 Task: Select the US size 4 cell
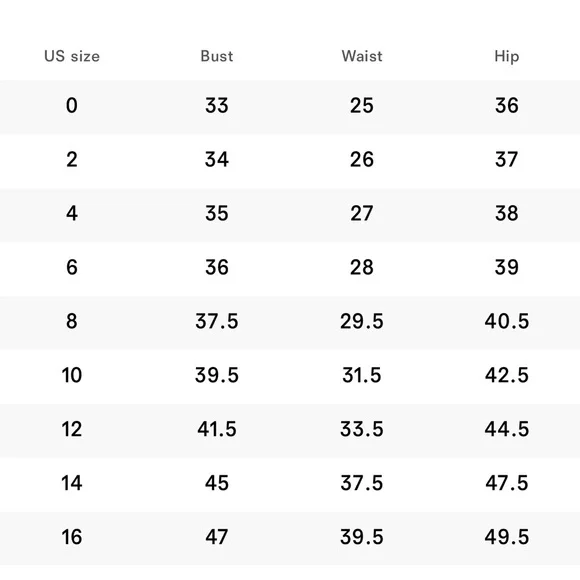(x=72, y=213)
